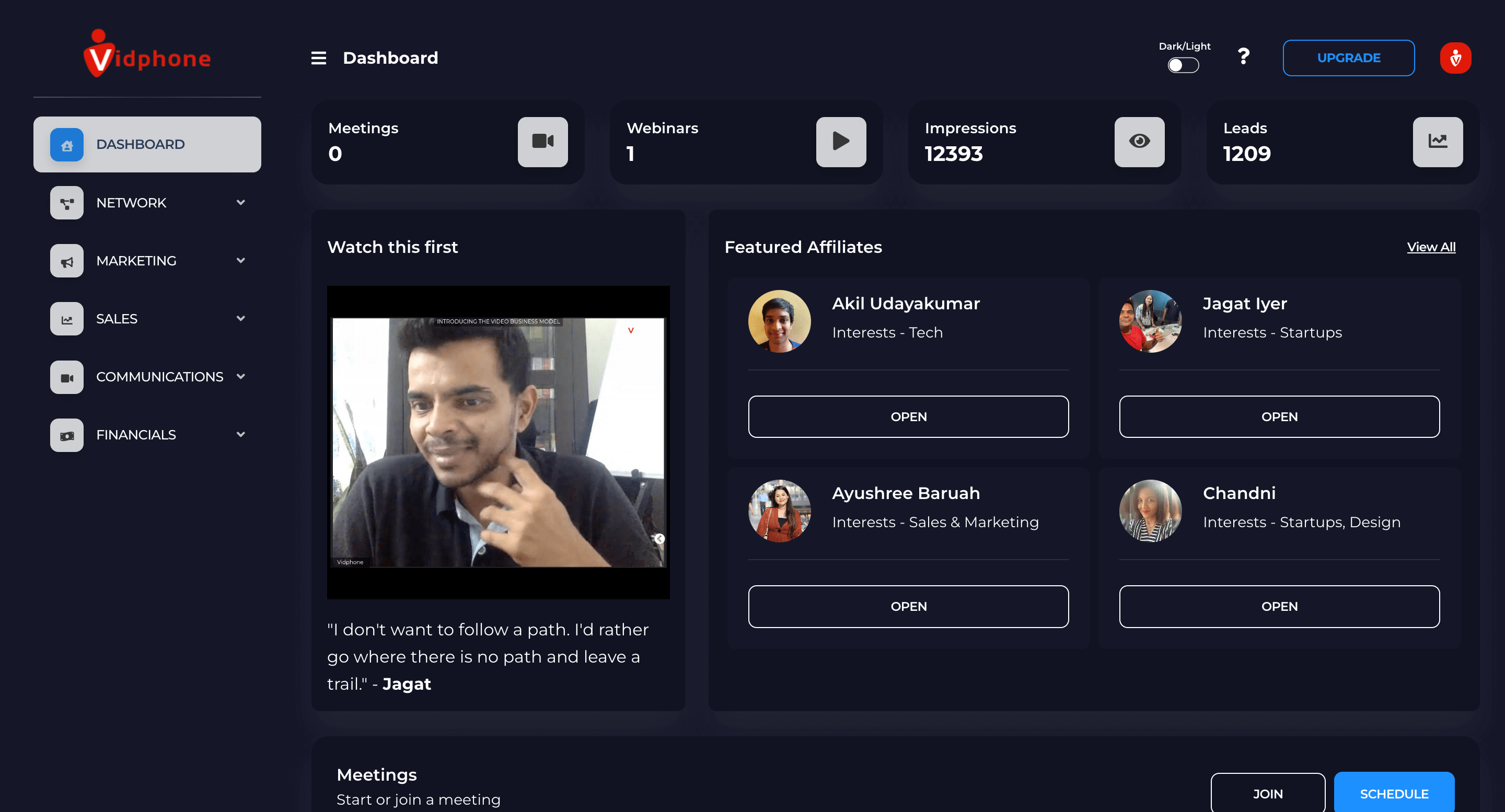This screenshot has width=1505, height=812.
Task: Expand the Marketing submenu arrow
Action: point(241,261)
